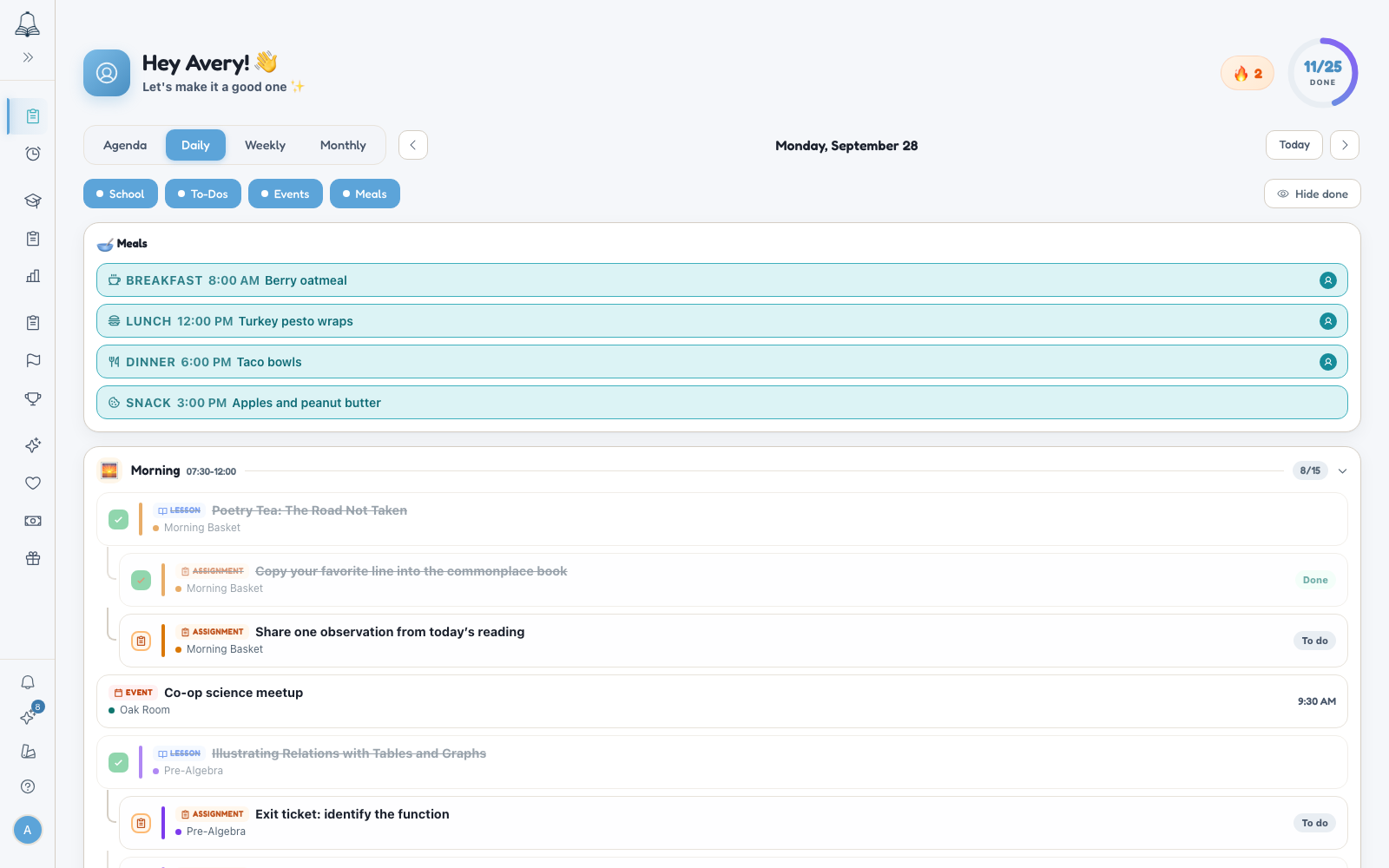The image size is (1389, 868).
Task: Click the Oak Room location label
Action: click(145, 710)
